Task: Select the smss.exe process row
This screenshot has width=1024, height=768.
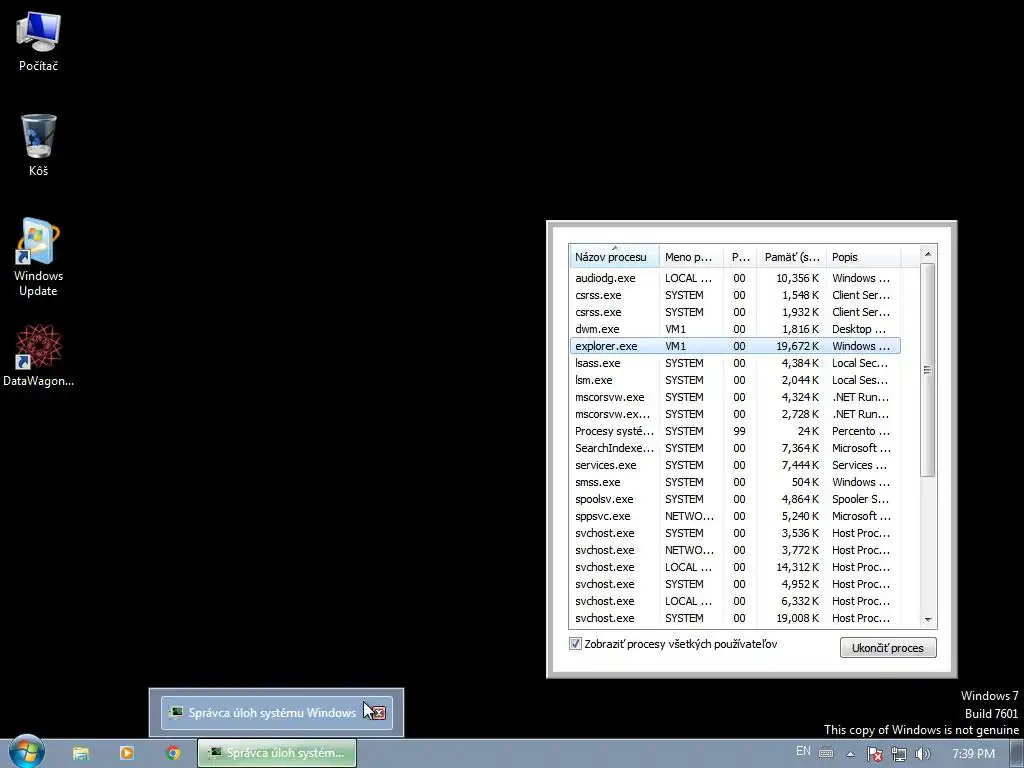Action: [735, 482]
